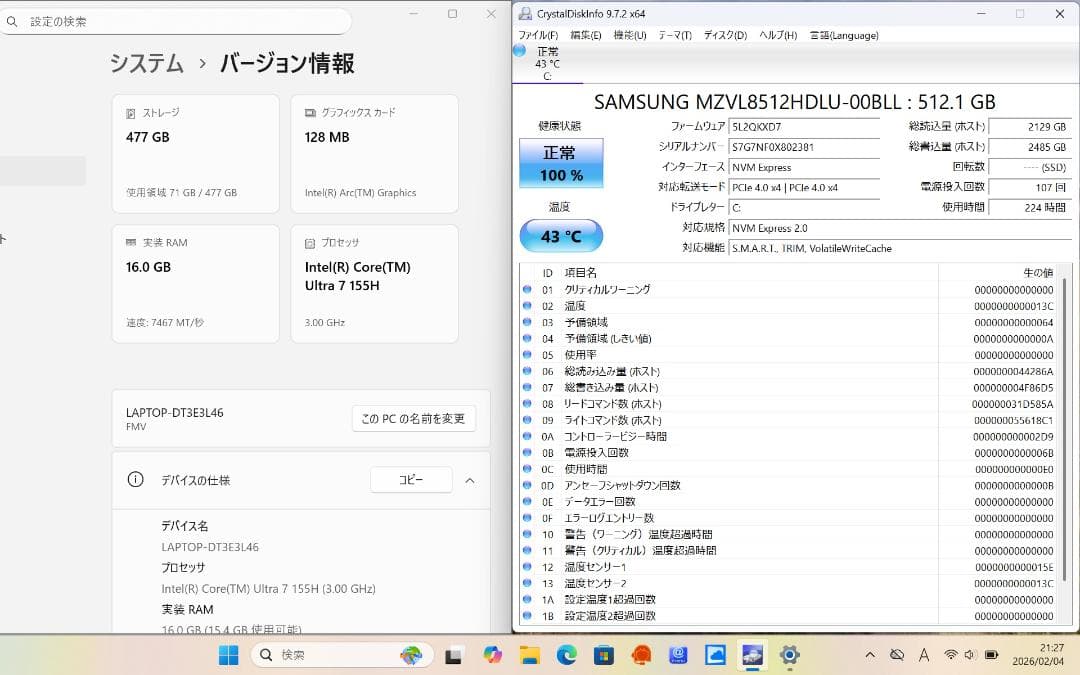Click the Wi-Fi icon in system tray
The image size is (1080, 675).
(953, 655)
